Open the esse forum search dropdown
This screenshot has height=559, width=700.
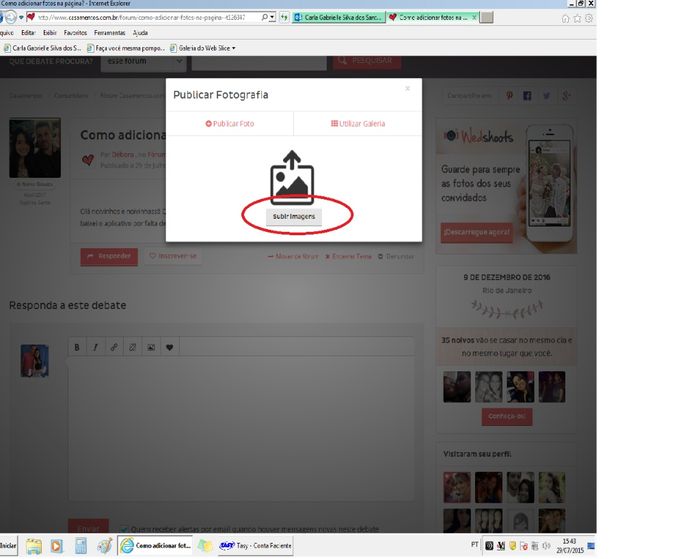pos(143,62)
